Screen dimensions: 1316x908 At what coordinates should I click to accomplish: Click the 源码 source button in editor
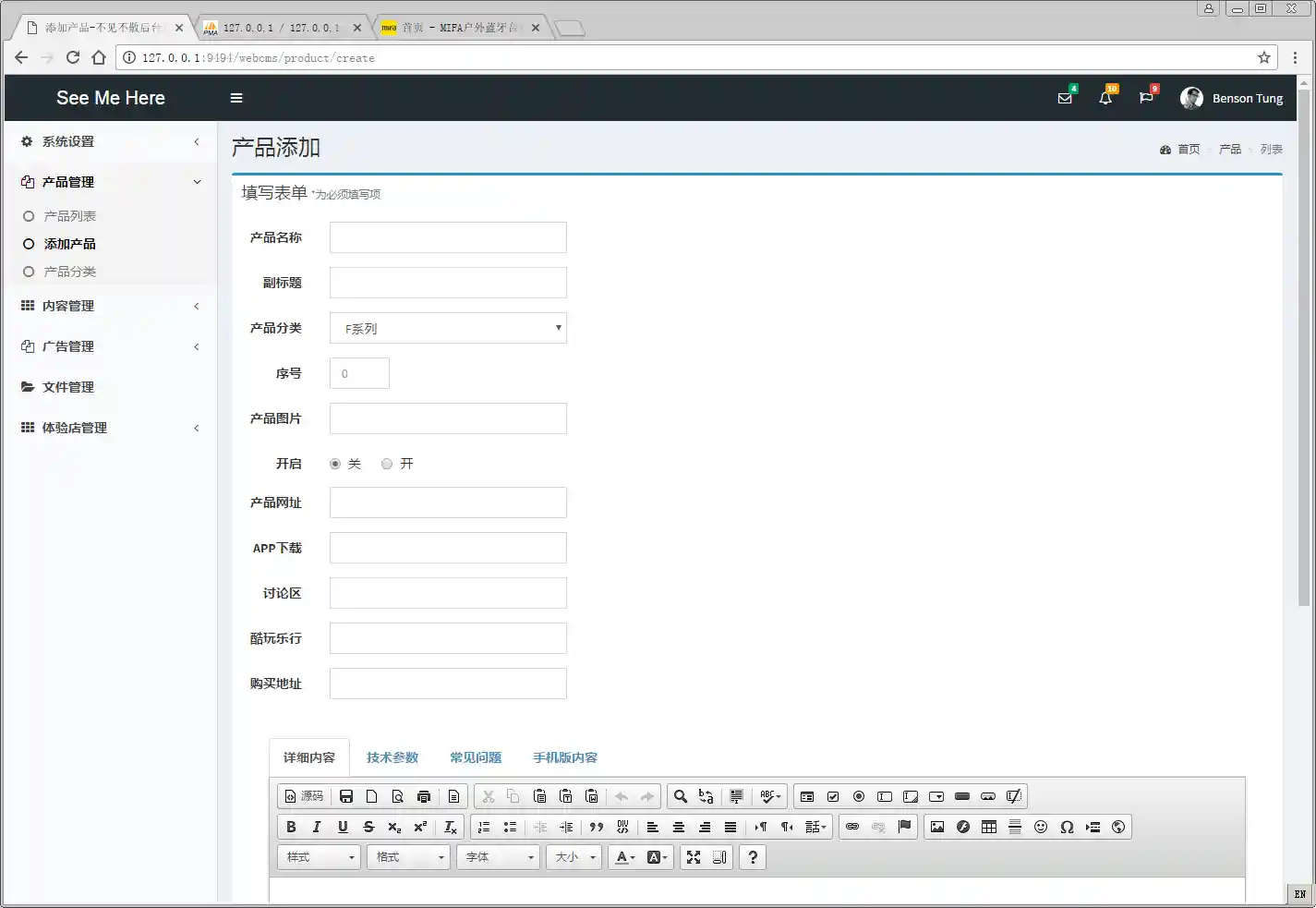[304, 796]
